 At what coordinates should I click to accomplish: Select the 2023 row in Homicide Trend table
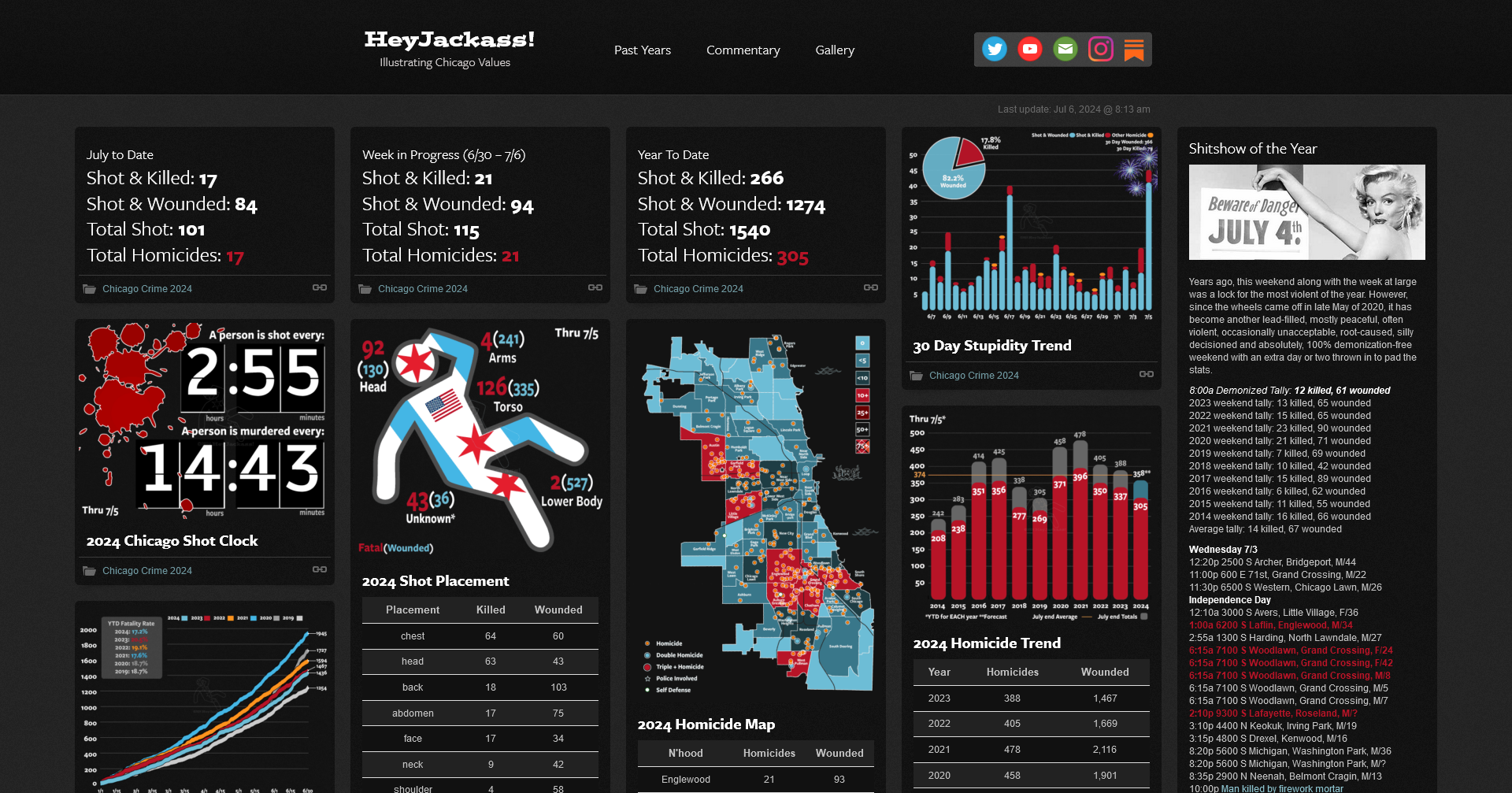(x=1032, y=698)
